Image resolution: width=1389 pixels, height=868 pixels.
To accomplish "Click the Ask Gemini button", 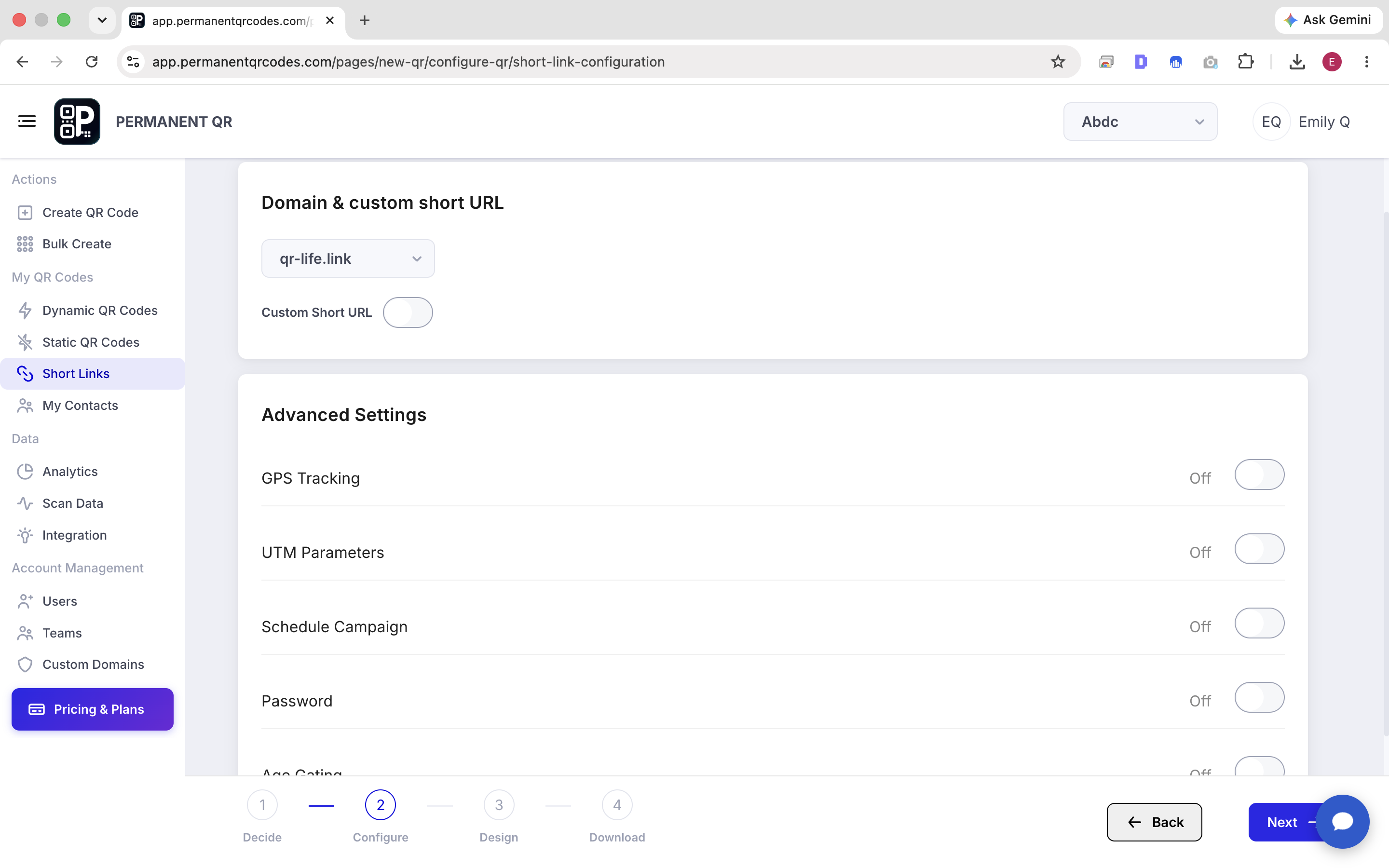I will (x=1328, y=20).
